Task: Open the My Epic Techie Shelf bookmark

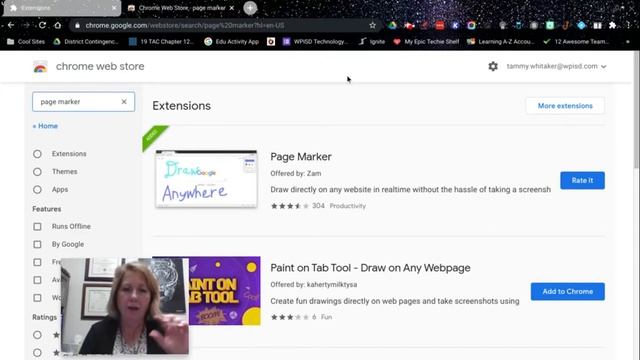Action: pos(426,42)
